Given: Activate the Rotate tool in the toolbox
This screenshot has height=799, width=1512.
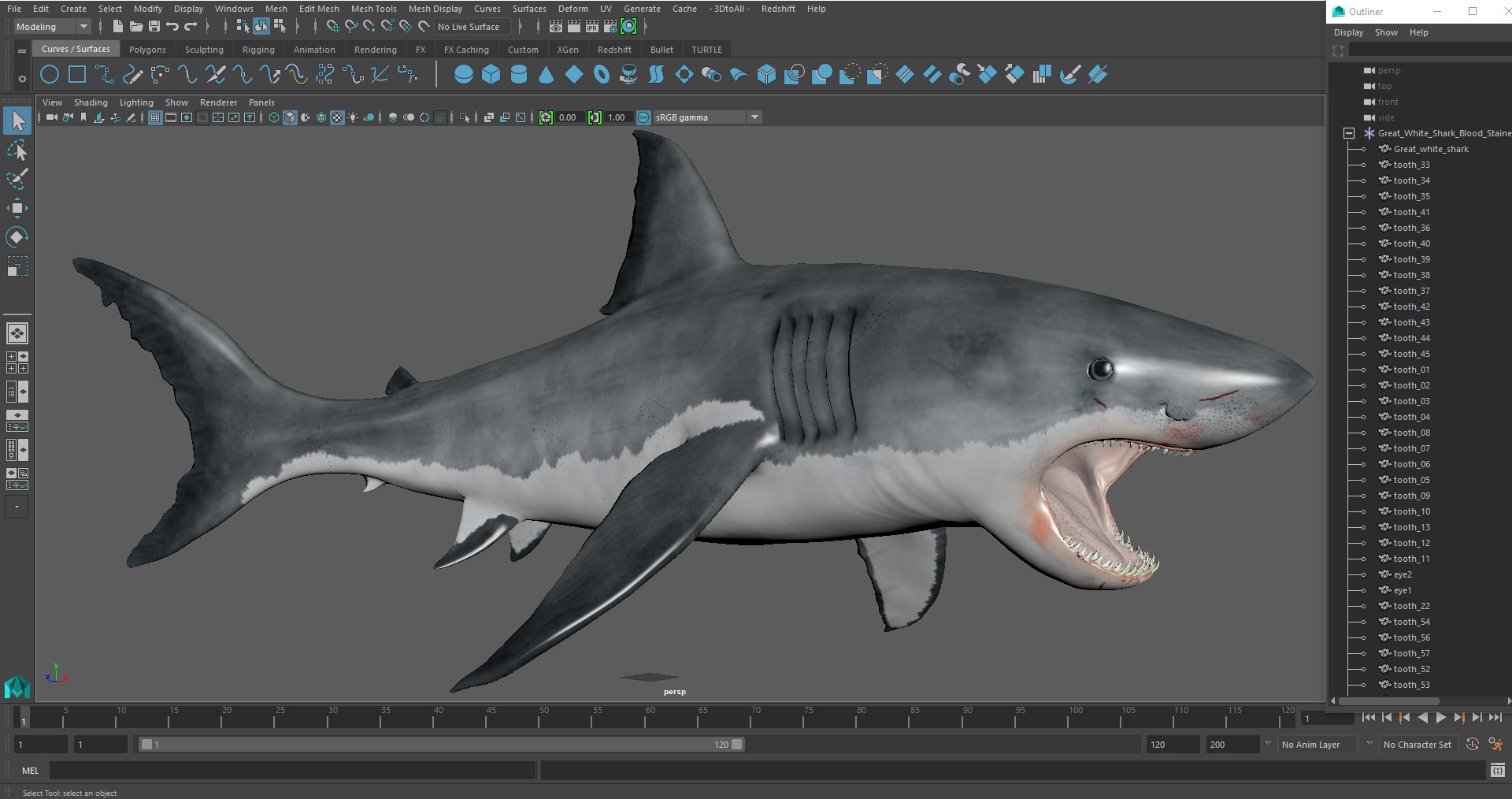Looking at the screenshot, I should [17, 237].
